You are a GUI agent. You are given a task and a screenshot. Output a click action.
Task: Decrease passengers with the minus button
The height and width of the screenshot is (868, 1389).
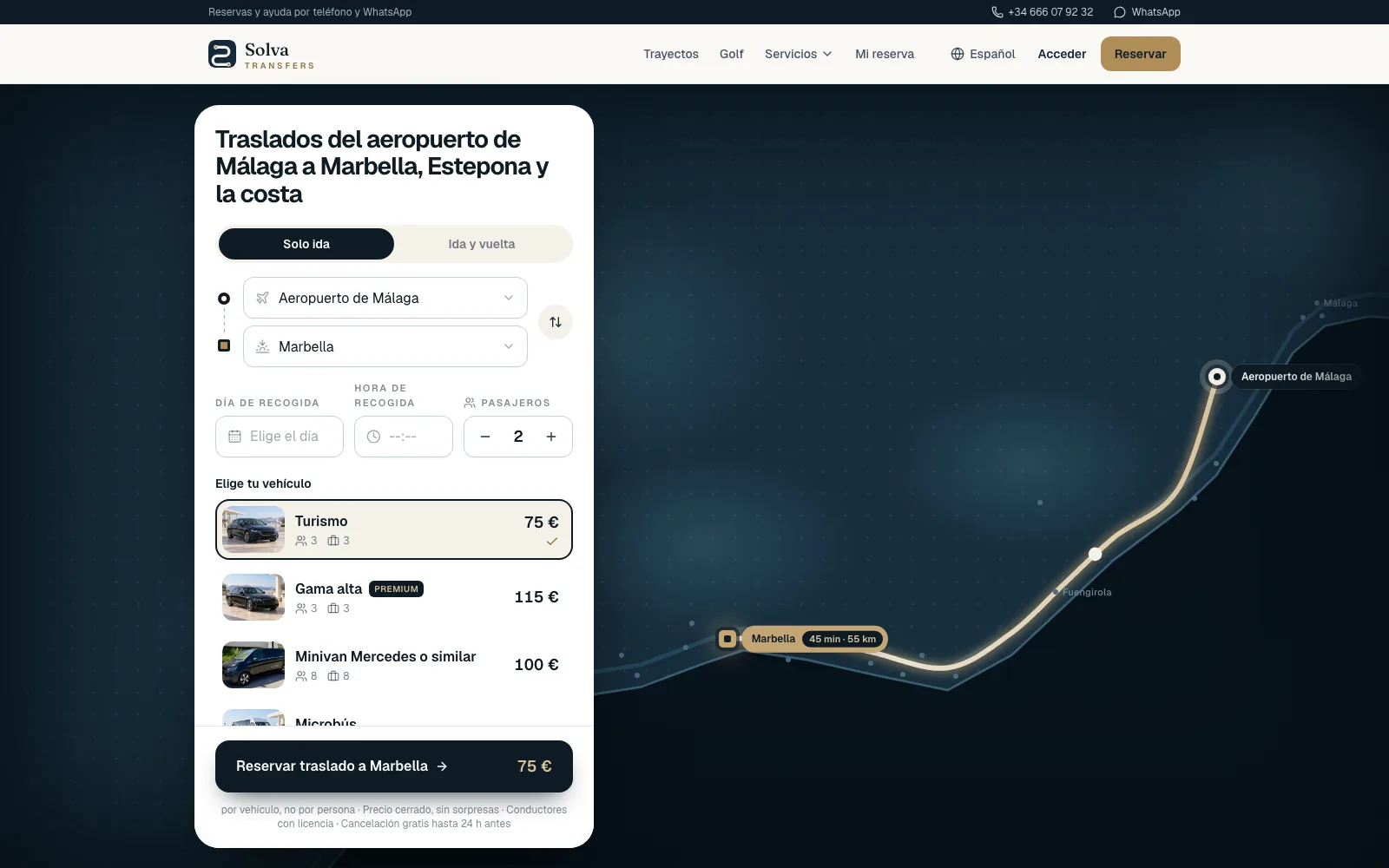(x=485, y=437)
